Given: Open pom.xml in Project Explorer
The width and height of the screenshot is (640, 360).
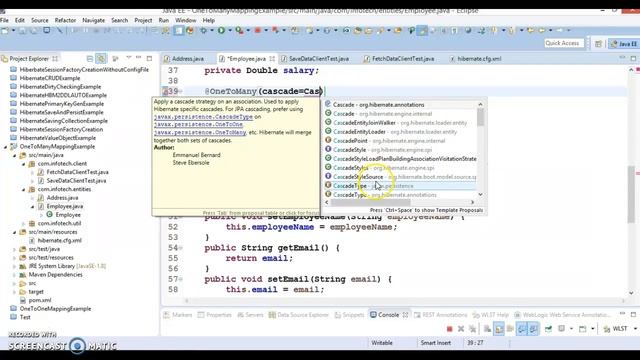Looking at the screenshot, I should 40,300.
